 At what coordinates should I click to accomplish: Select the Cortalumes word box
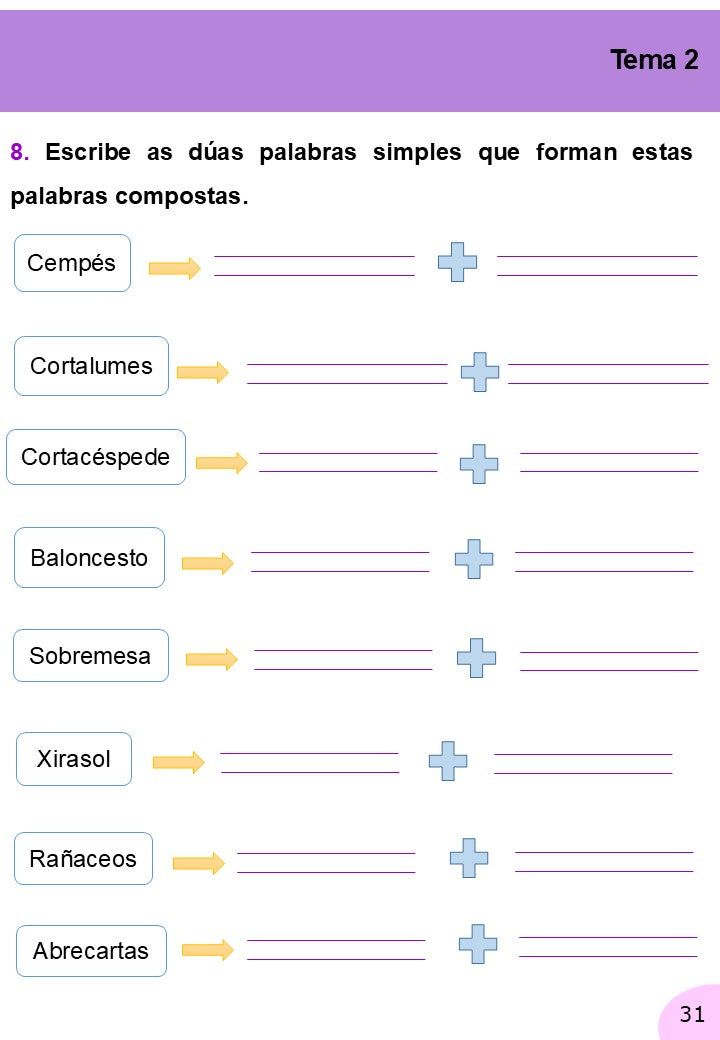pos(91,366)
